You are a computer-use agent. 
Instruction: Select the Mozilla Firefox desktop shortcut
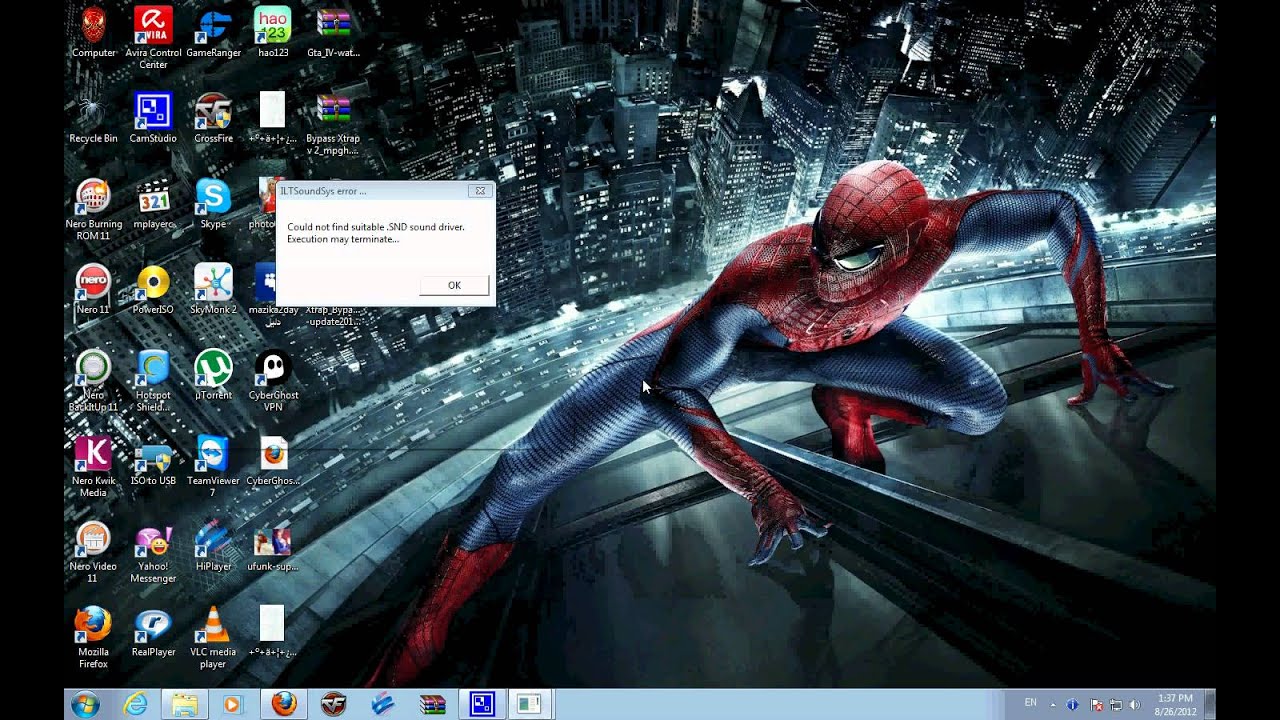coord(93,638)
